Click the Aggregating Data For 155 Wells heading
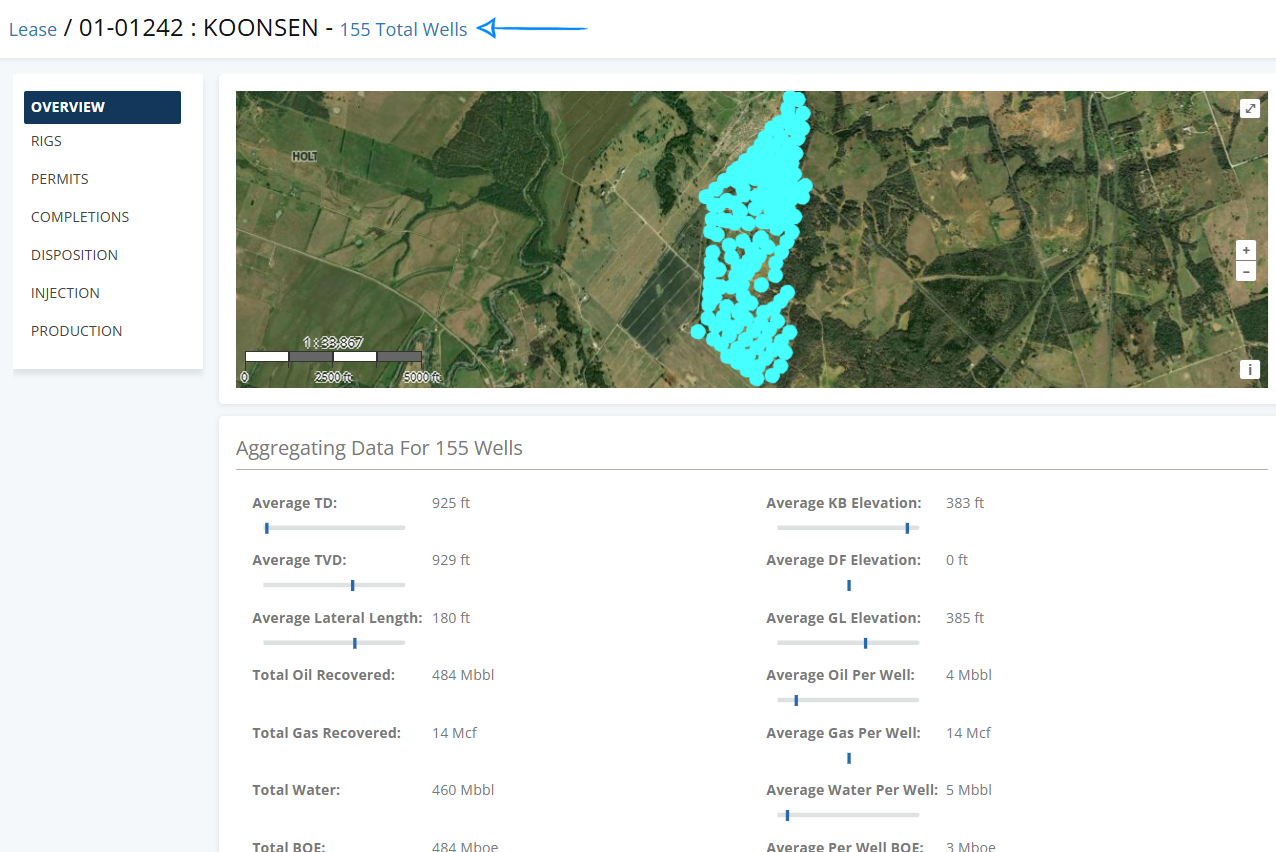The width and height of the screenshot is (1276, 852). (x=379, y=448)
